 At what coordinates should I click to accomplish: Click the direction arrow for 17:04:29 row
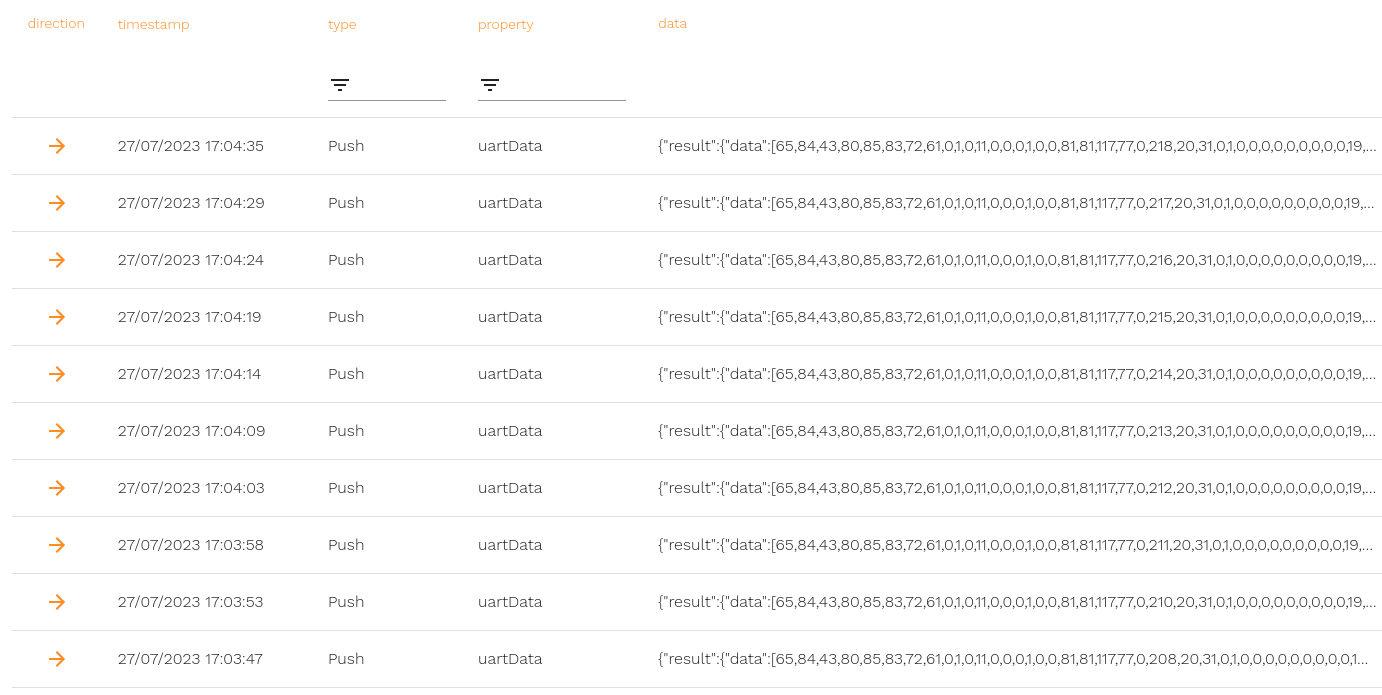click(x=57, y=203)
